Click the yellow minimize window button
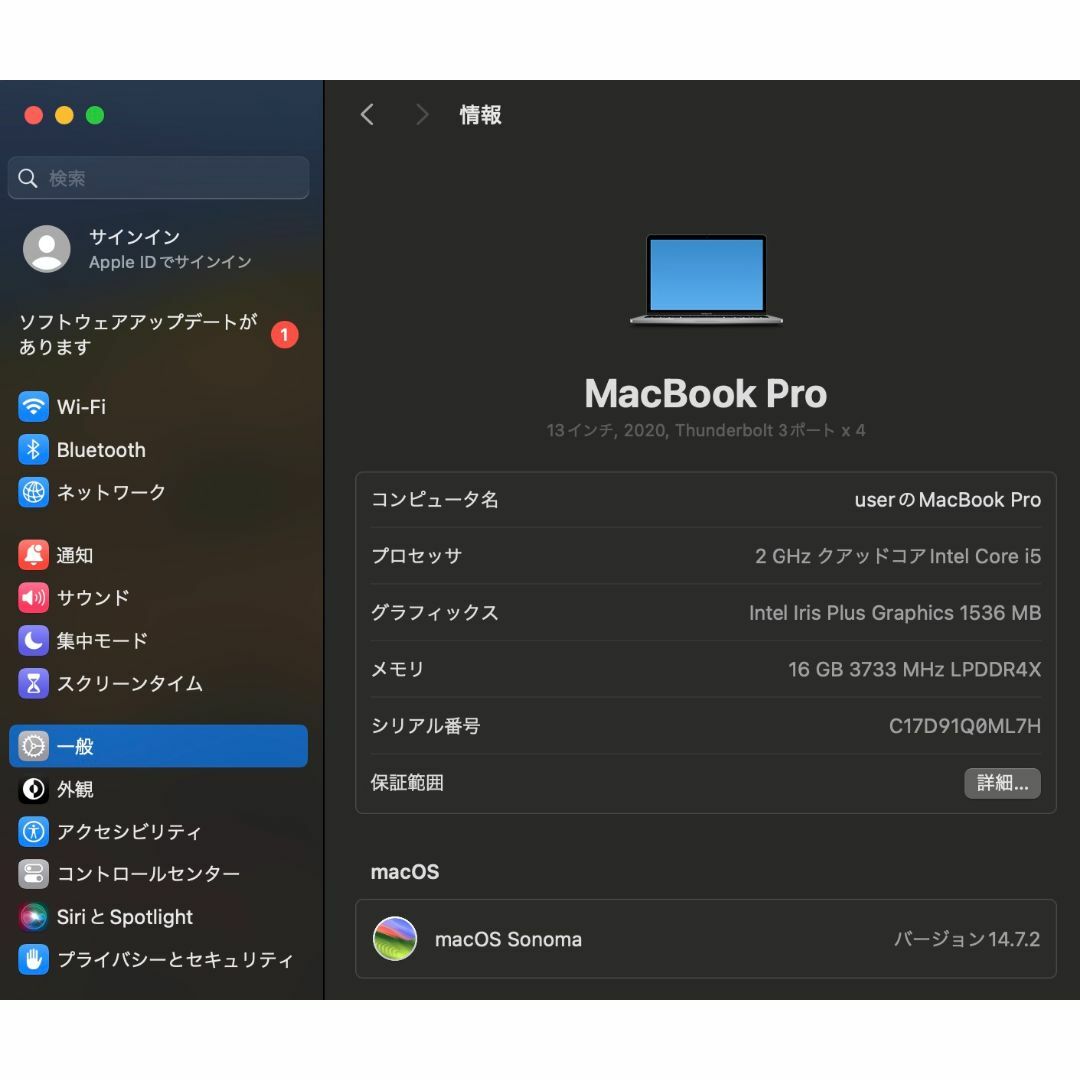 [64, 115]
